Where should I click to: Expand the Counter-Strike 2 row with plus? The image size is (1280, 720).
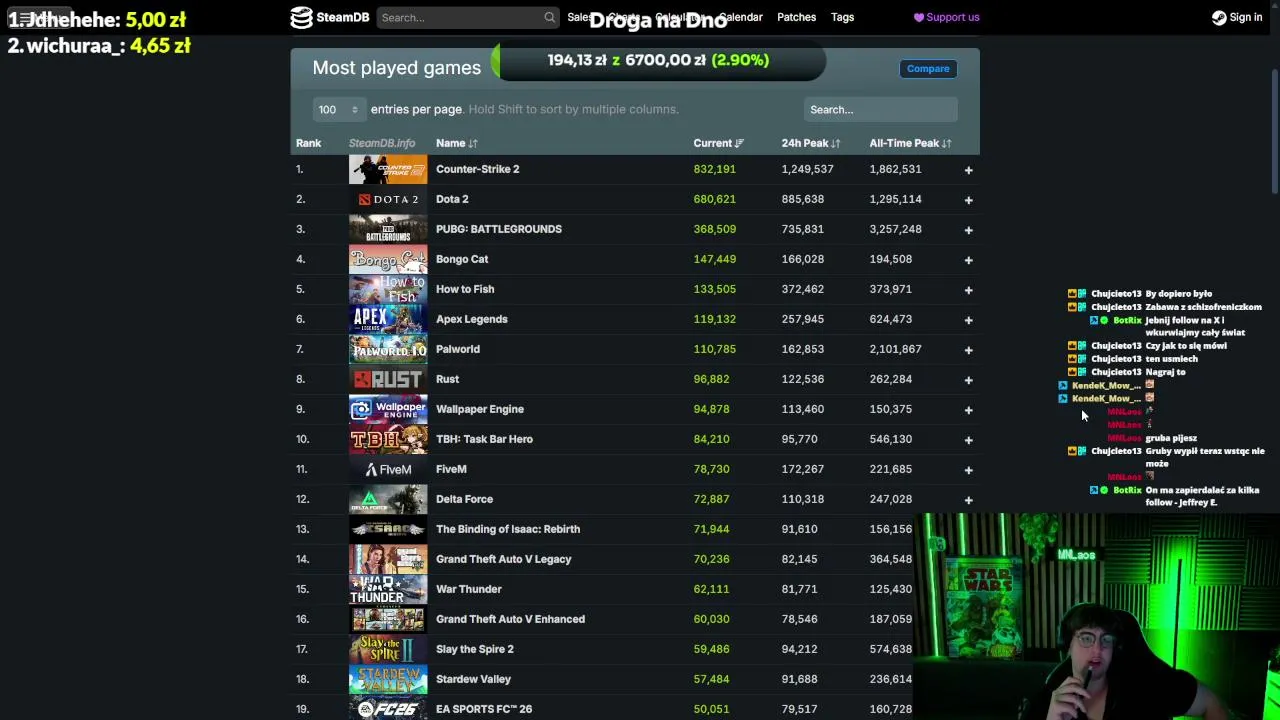(968, 170)
